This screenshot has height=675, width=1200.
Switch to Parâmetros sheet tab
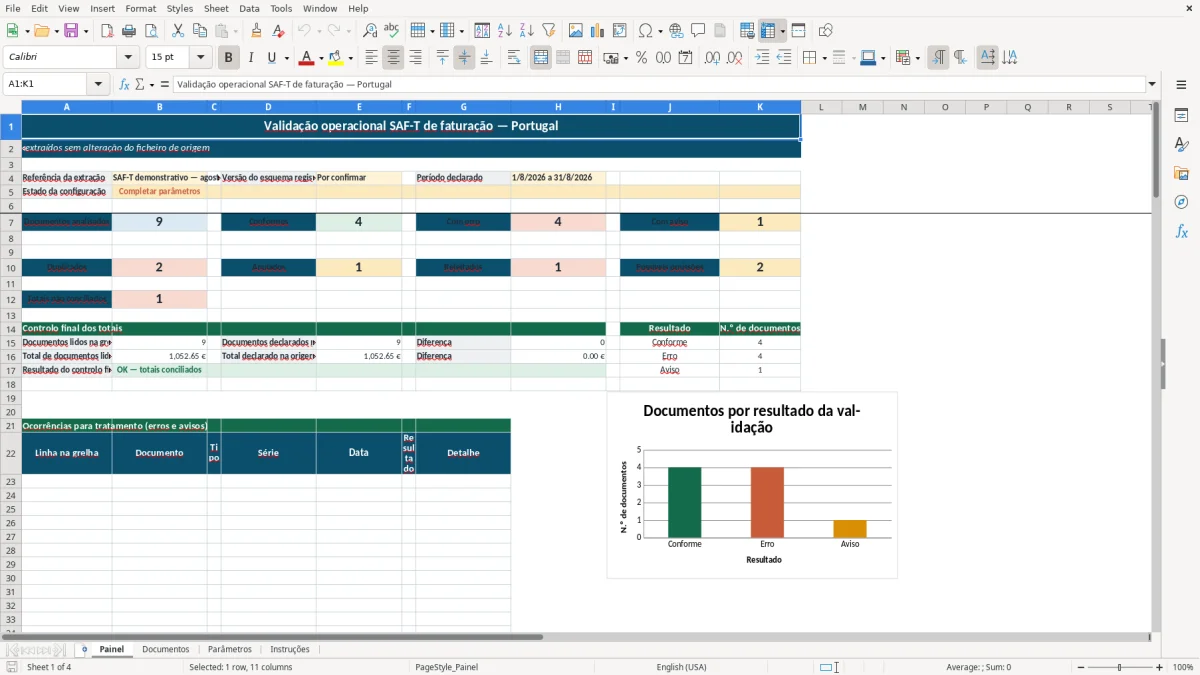pos(230,649)
